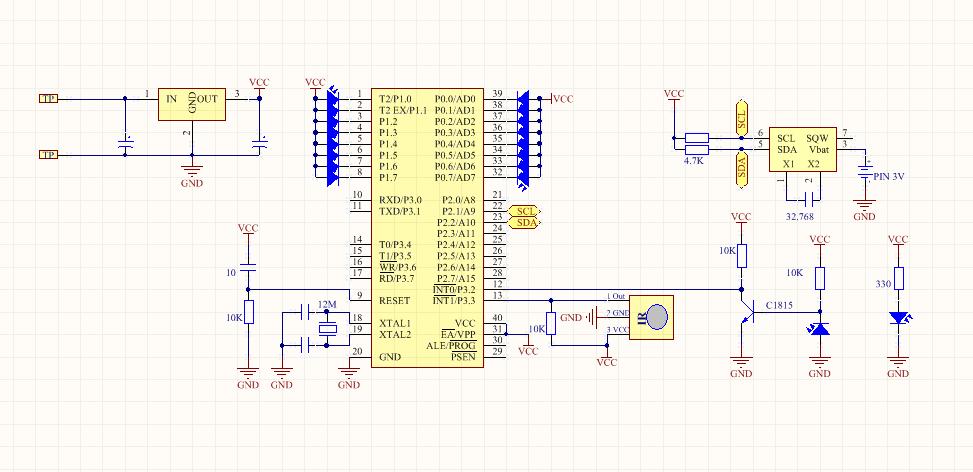Select the lower pull-up resistor on the SDA line
This screenshot has height=472, width=973.
tap(697, 149)
